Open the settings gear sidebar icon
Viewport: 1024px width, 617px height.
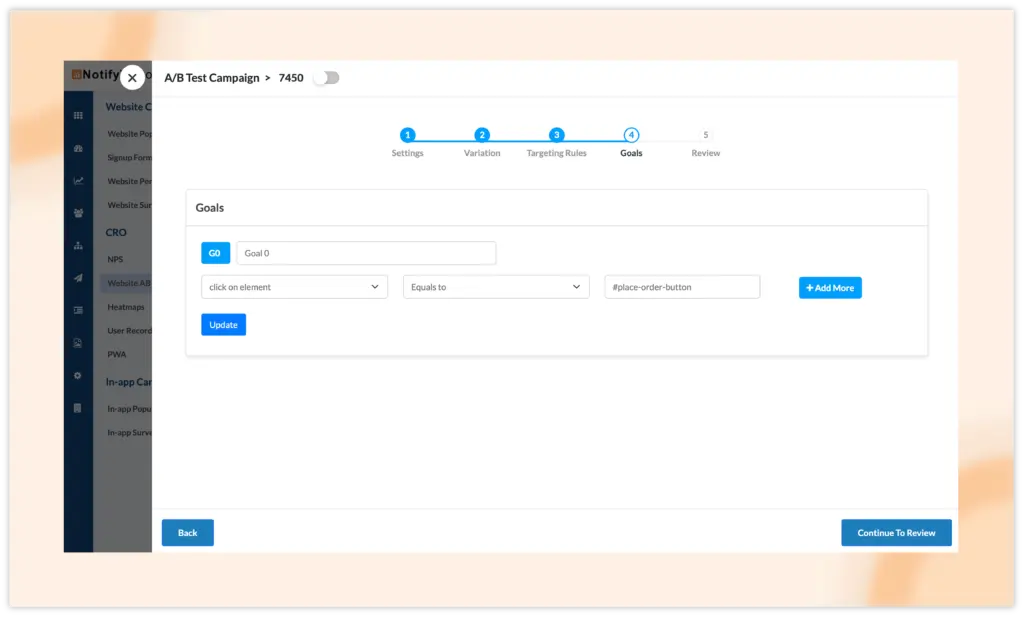tap(78, 376)
